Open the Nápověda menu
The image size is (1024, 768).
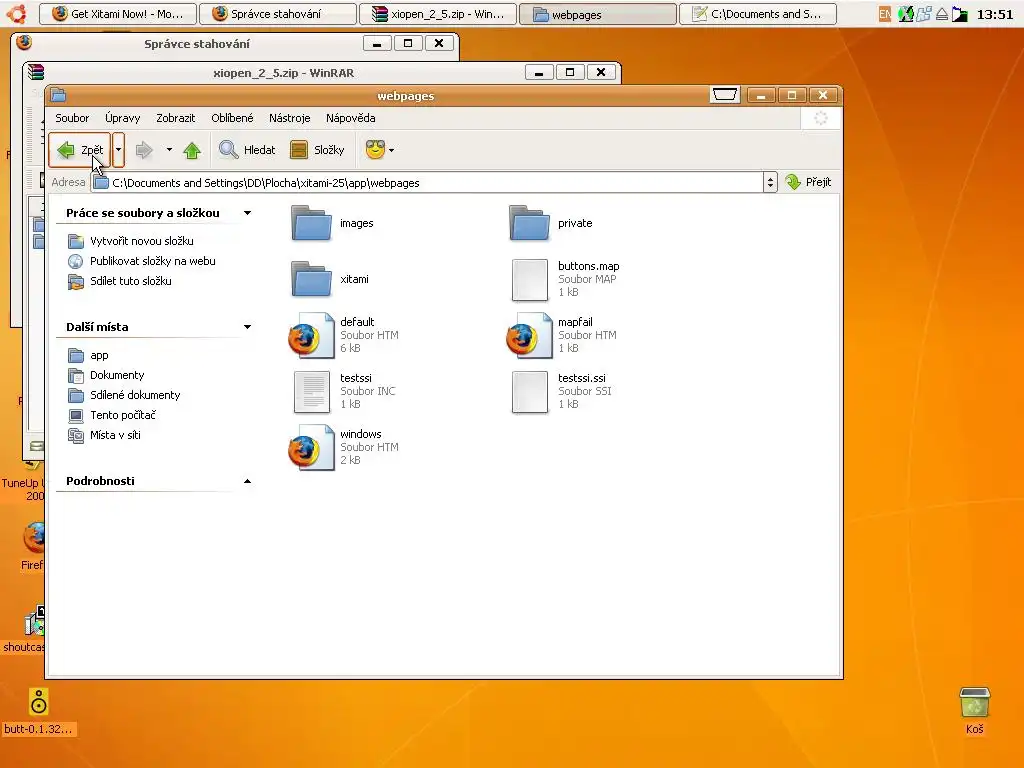click(351, 118)
